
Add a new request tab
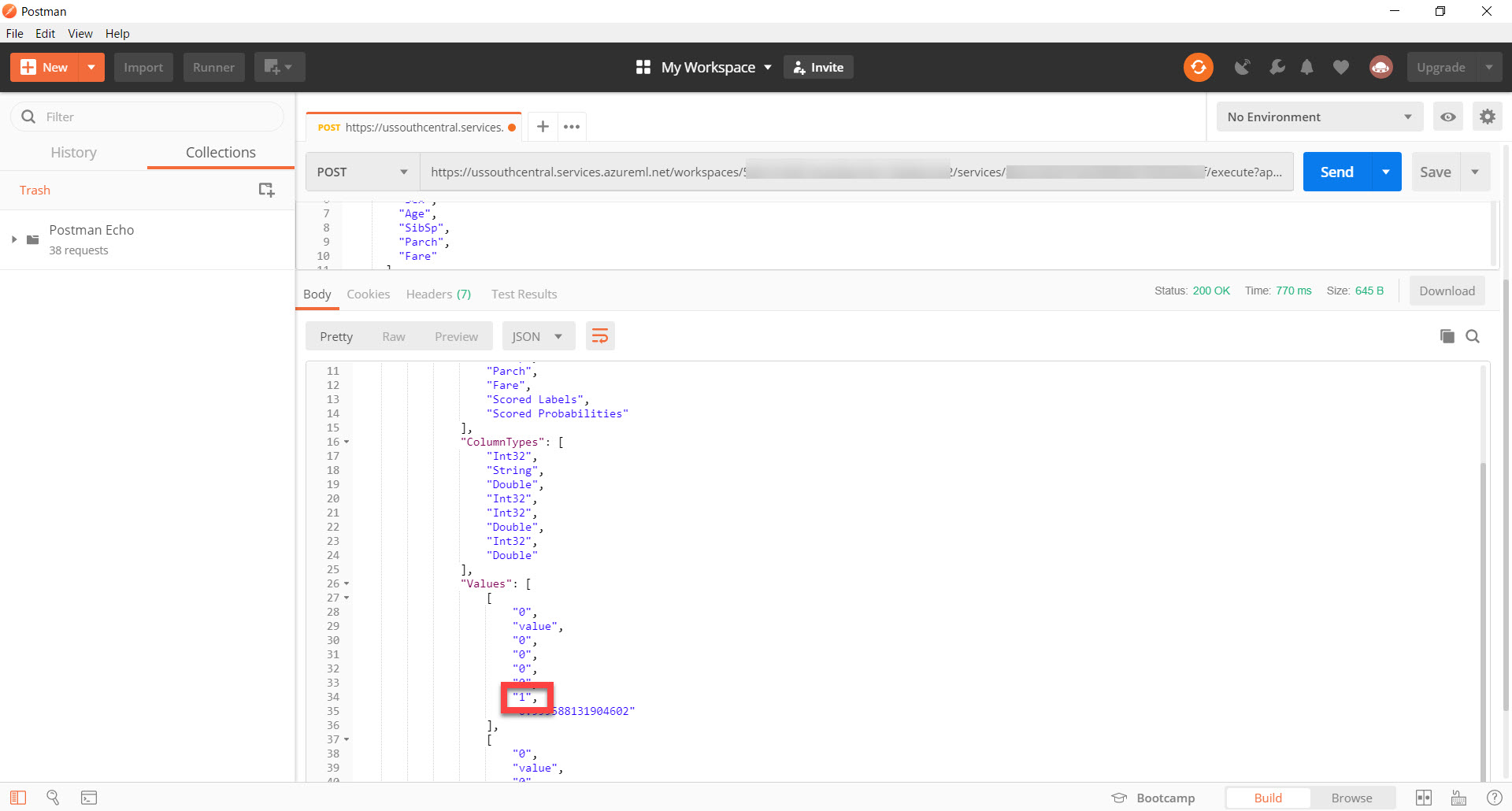(x=543, y=127)
